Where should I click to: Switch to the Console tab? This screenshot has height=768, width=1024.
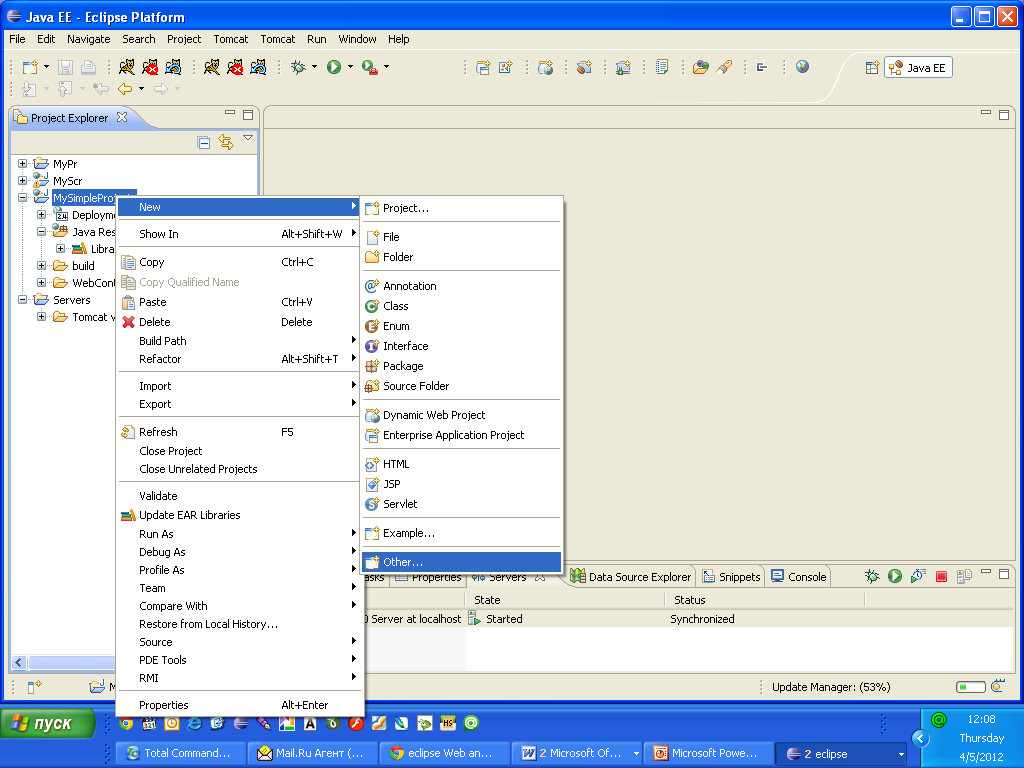click(799, 577)
